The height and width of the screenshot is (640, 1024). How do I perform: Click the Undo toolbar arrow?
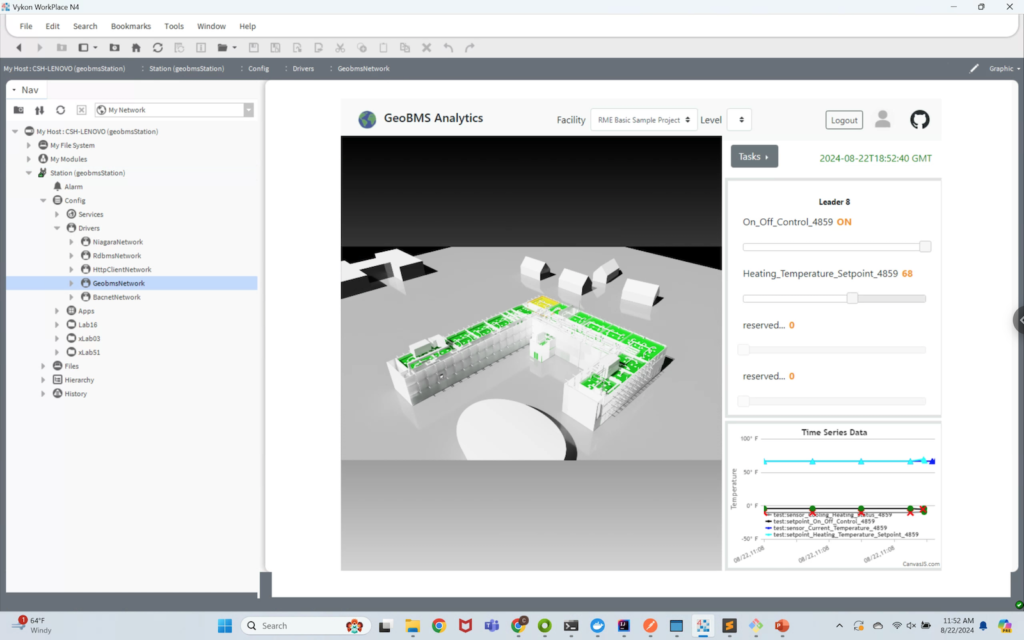(x=448, y=48)
